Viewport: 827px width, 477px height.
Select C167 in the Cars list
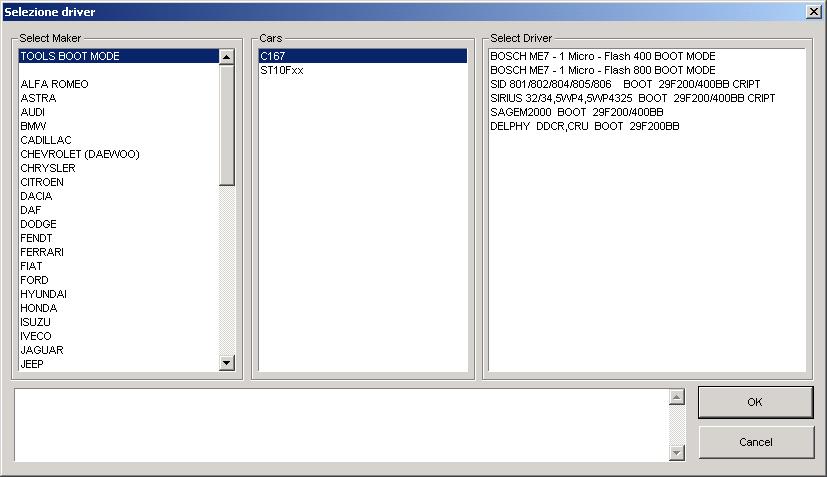363,56
